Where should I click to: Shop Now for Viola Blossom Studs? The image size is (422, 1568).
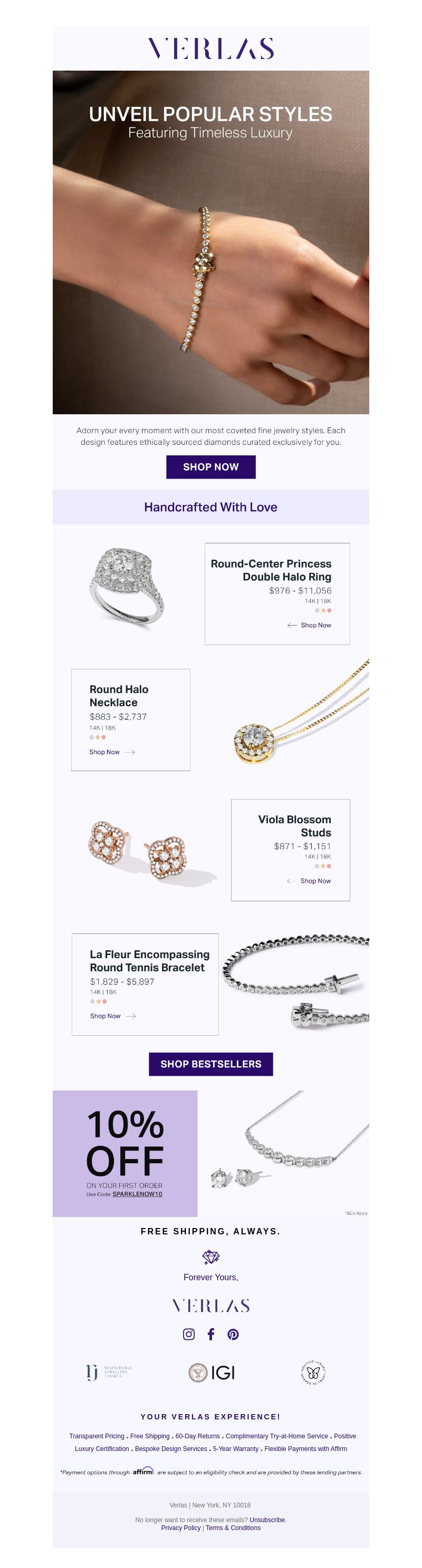309,881
